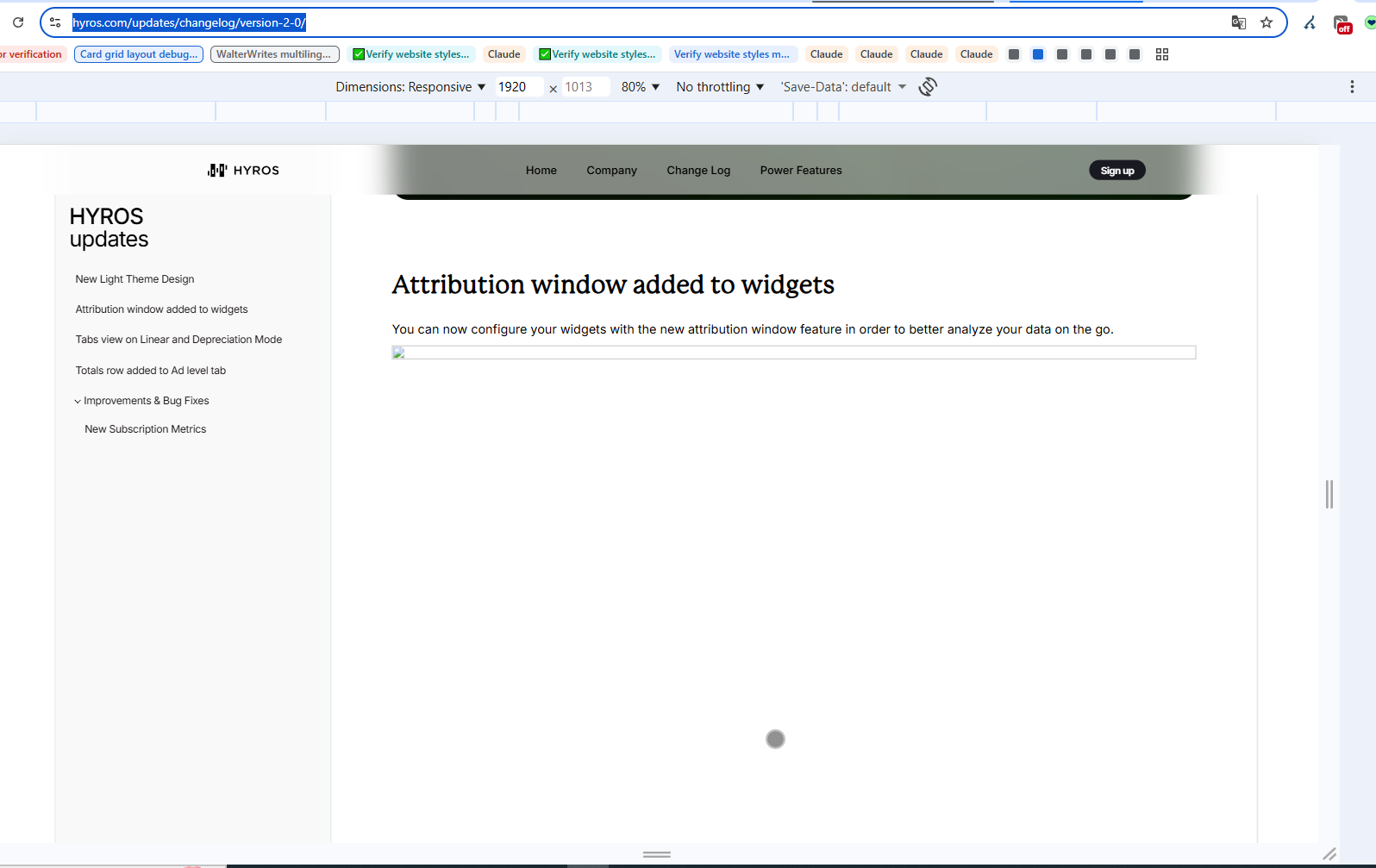This screenshot has width=1376, height=868.
Task: Click the viewport right-edge resize handle
Action: point(1329,494)
